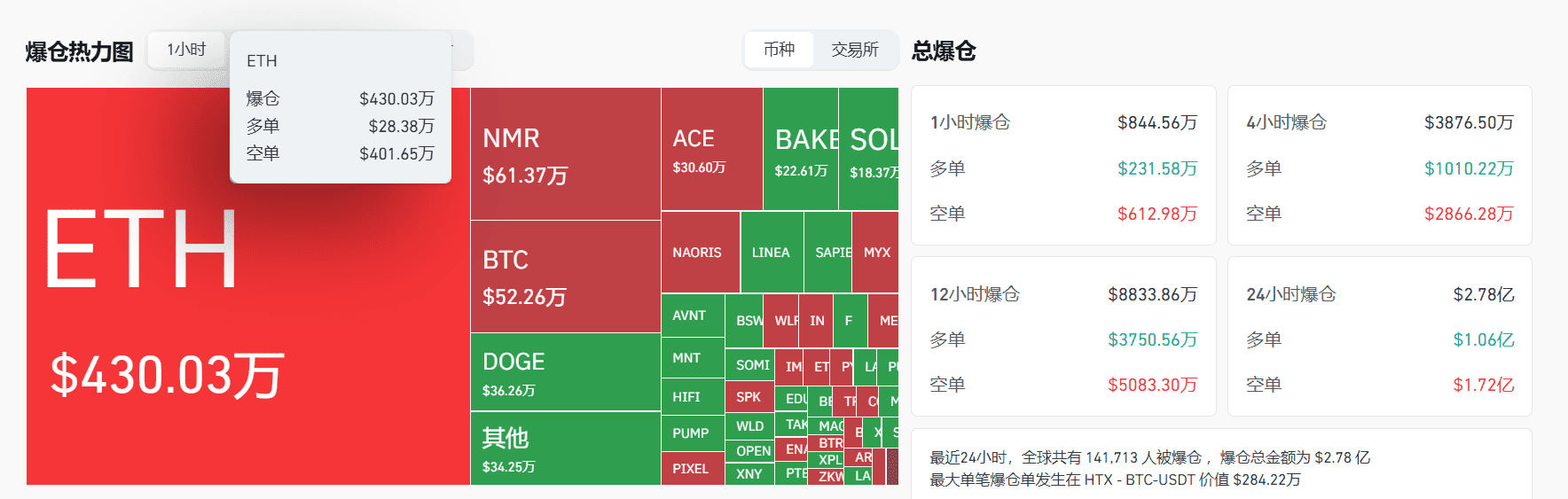
Task: Select the LINEA tile
Action: pos(772,253)
